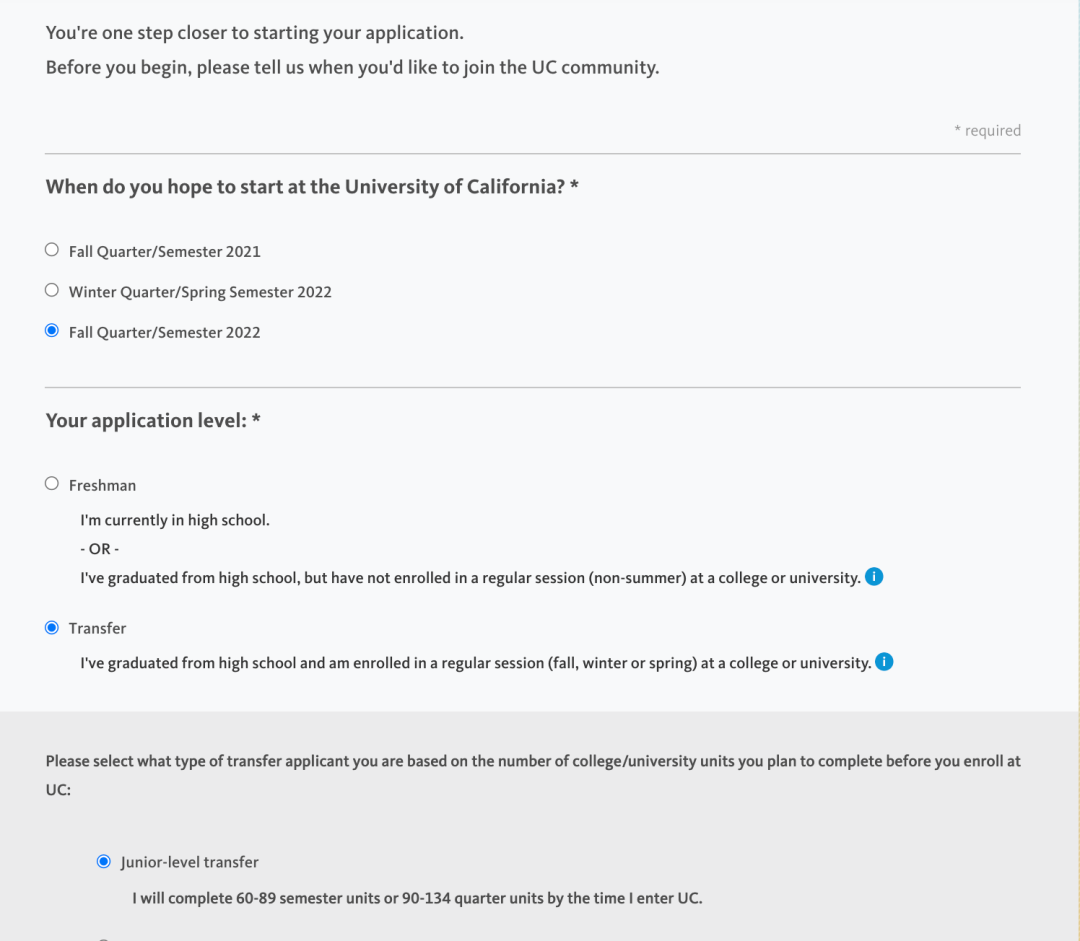Click the "Junior-level transfer" label text
This screenshot has width=1080, height=941.
190,863
